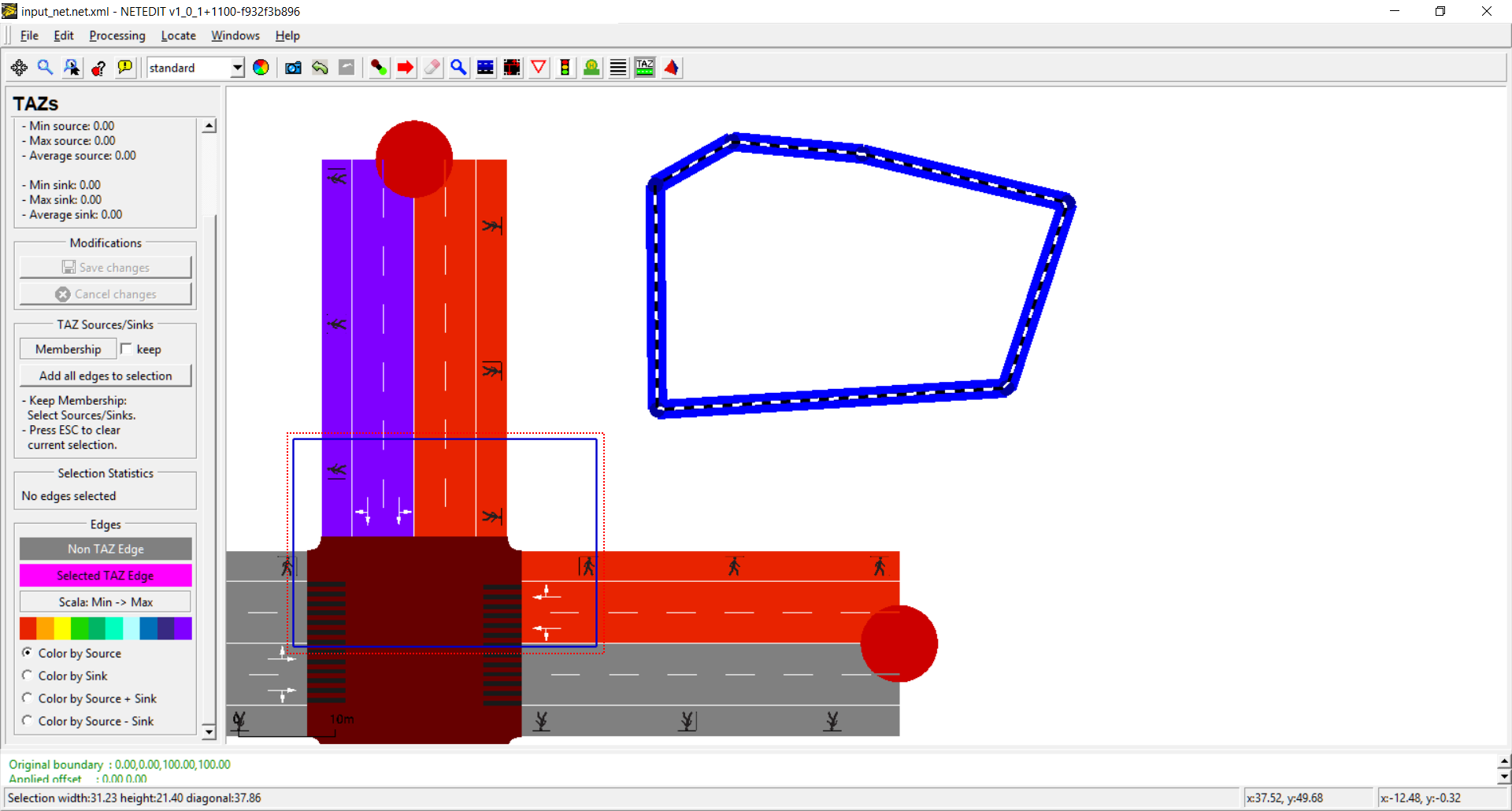Viewport: 1512px width, 811px height.
Task: Take a screenshot with the camera icon
Action: [293, 68]
